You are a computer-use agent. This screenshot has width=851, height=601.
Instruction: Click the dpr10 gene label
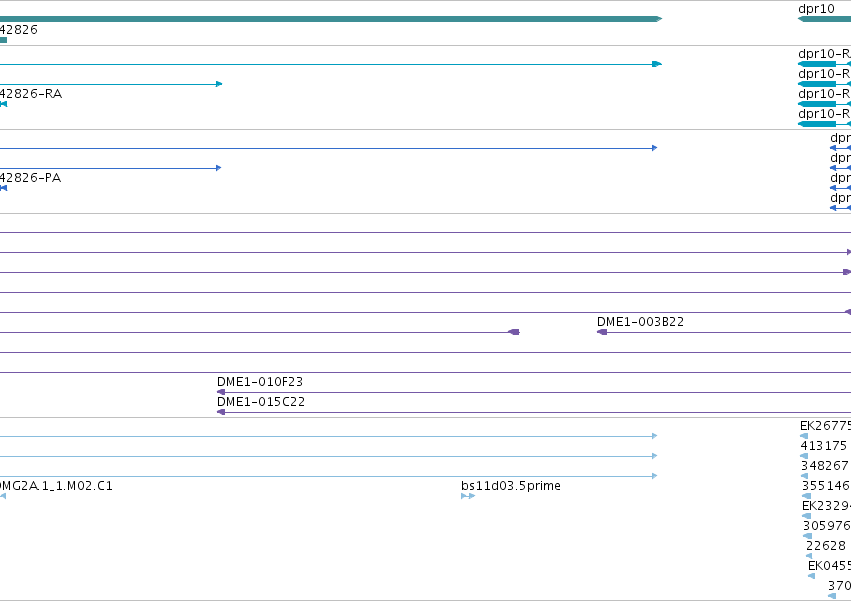point(816,9)
